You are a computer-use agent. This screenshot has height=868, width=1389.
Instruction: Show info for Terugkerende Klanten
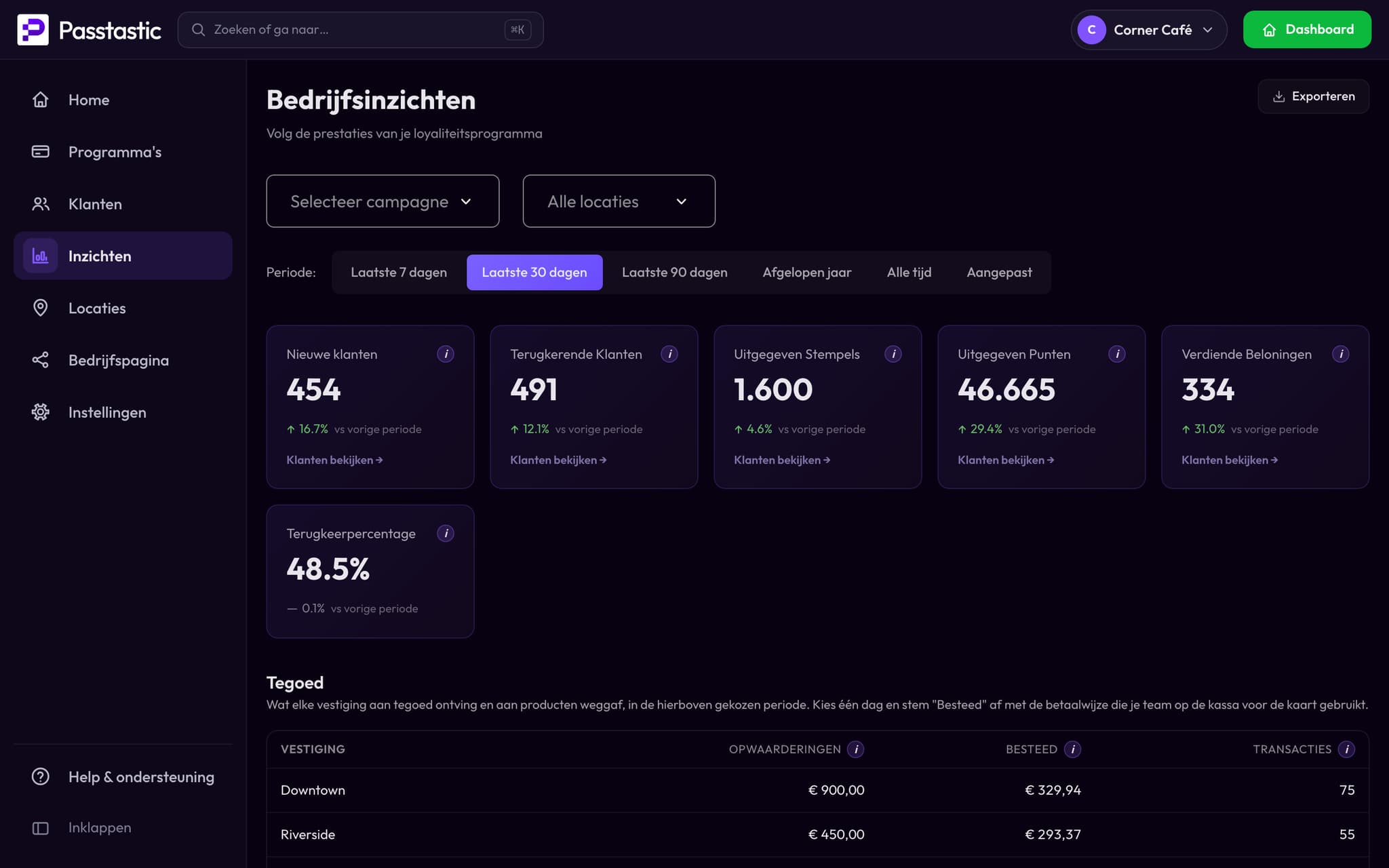[669, 354]
